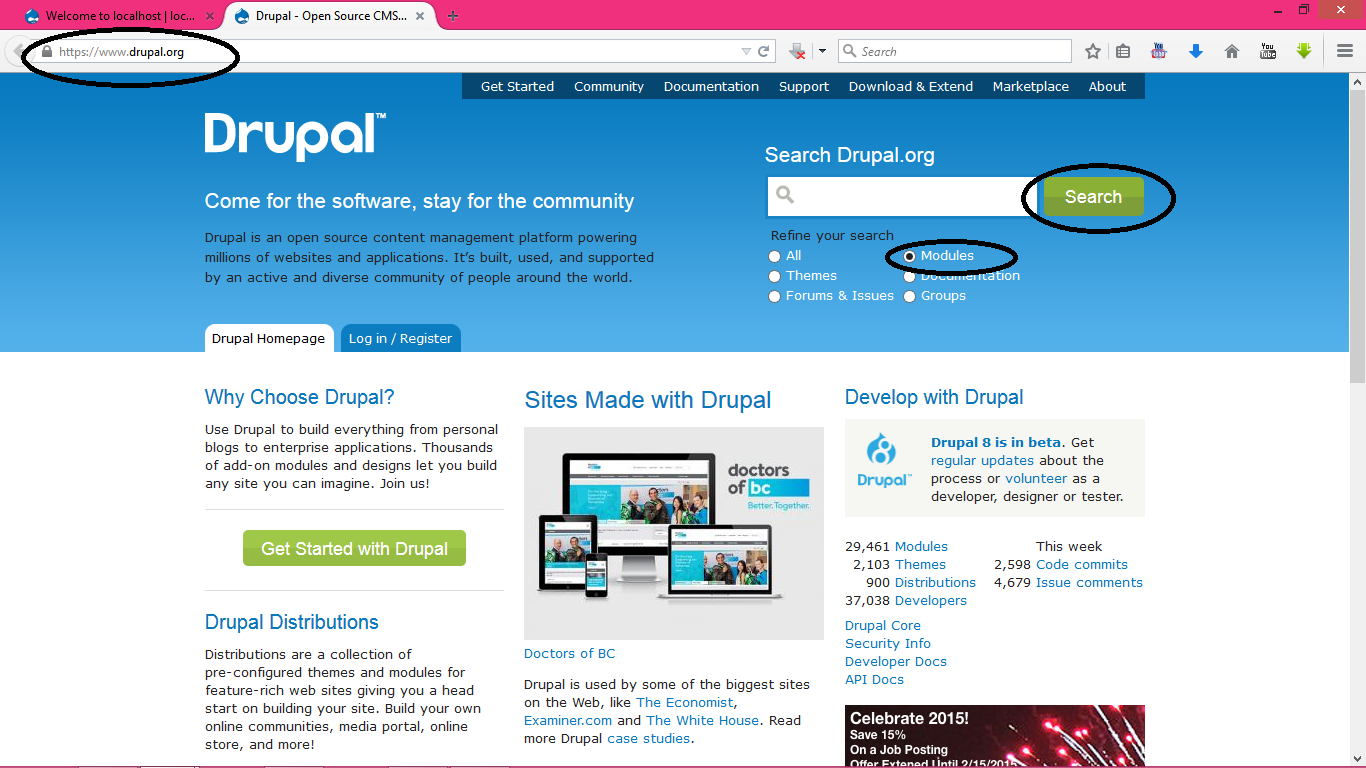Image resolution: width=1366 pixels, height=768 pixels.
Task: Open the About menu item
Action: [x=1107, y=86]
